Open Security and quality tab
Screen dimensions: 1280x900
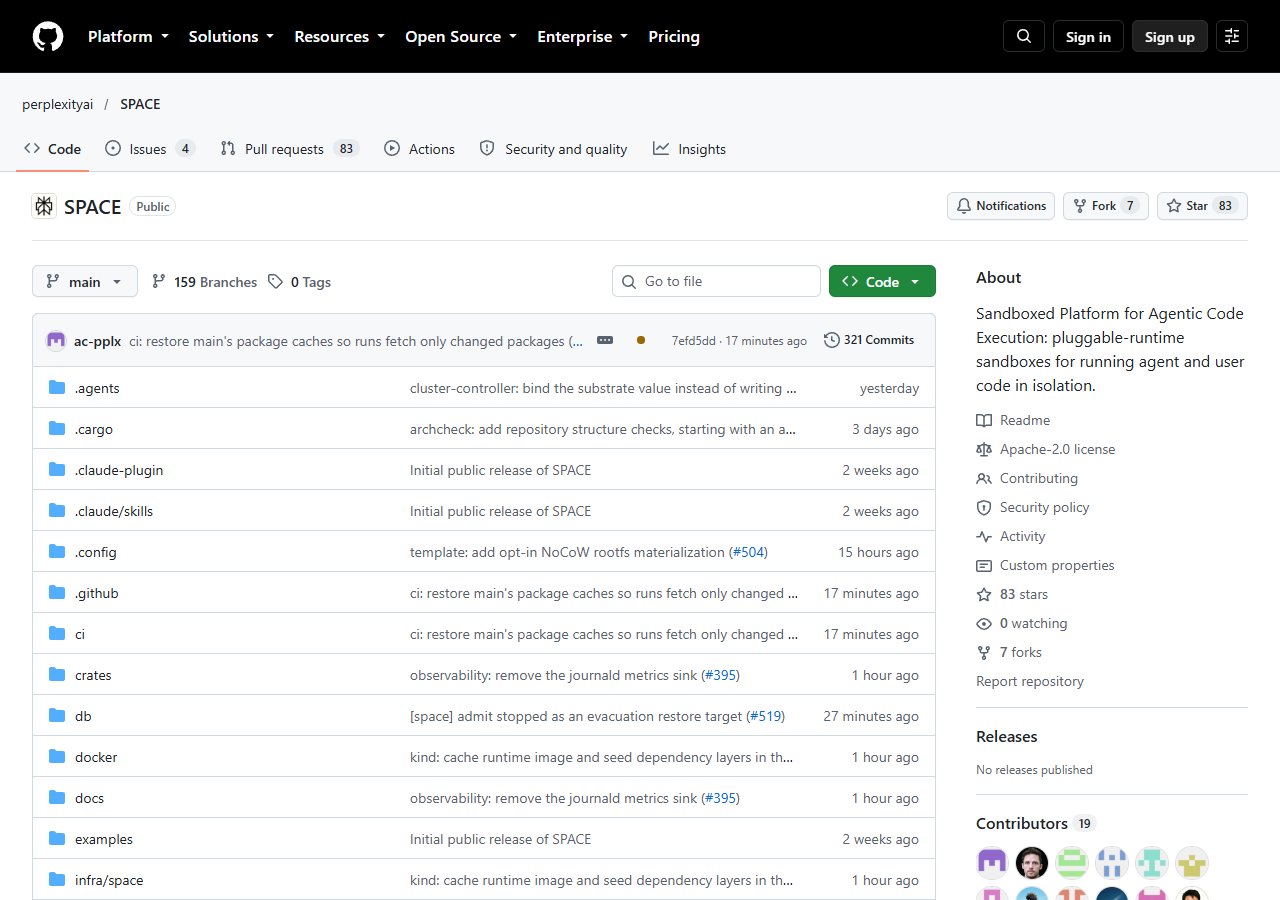click(x=553, y=149)
